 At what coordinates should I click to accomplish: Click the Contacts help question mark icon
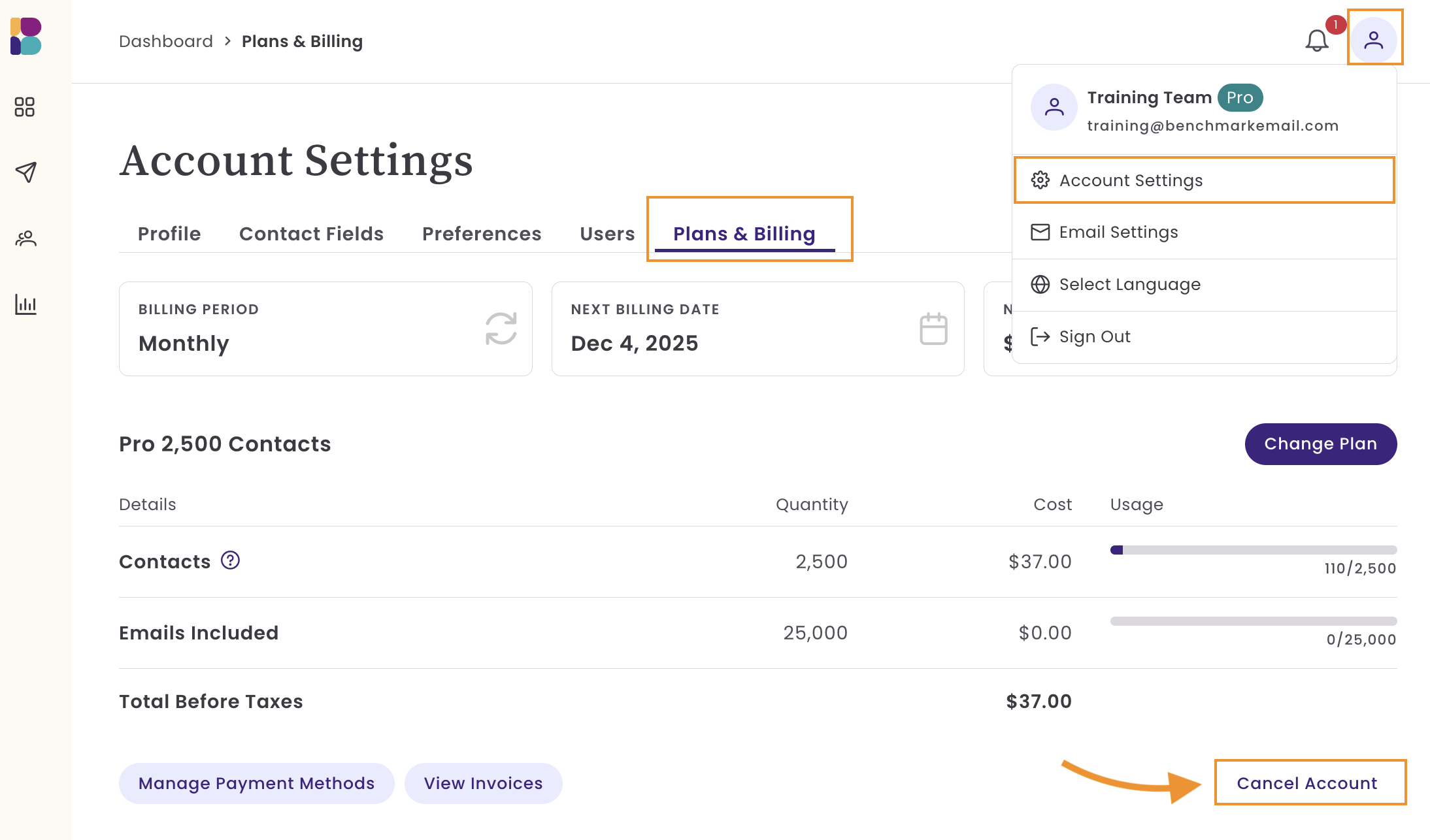(230, 560)
